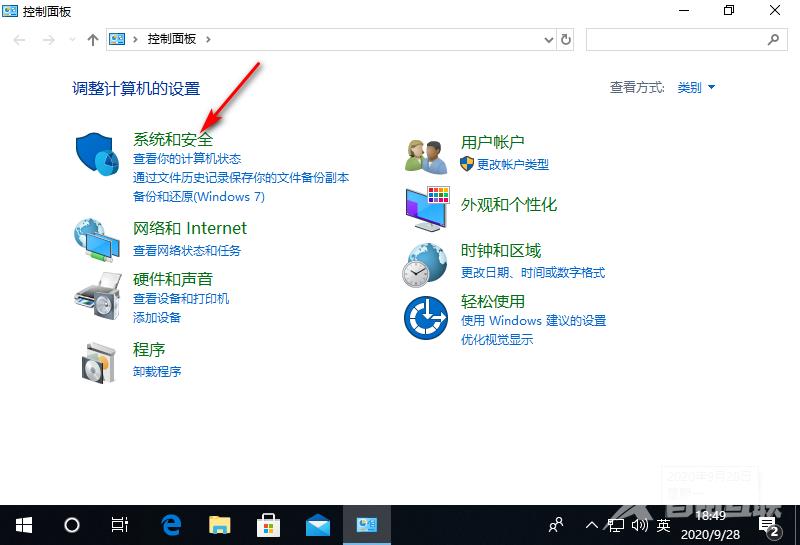Switch input language with 英 indicator
Screen dimensions: 800x545
click(663, 525)
